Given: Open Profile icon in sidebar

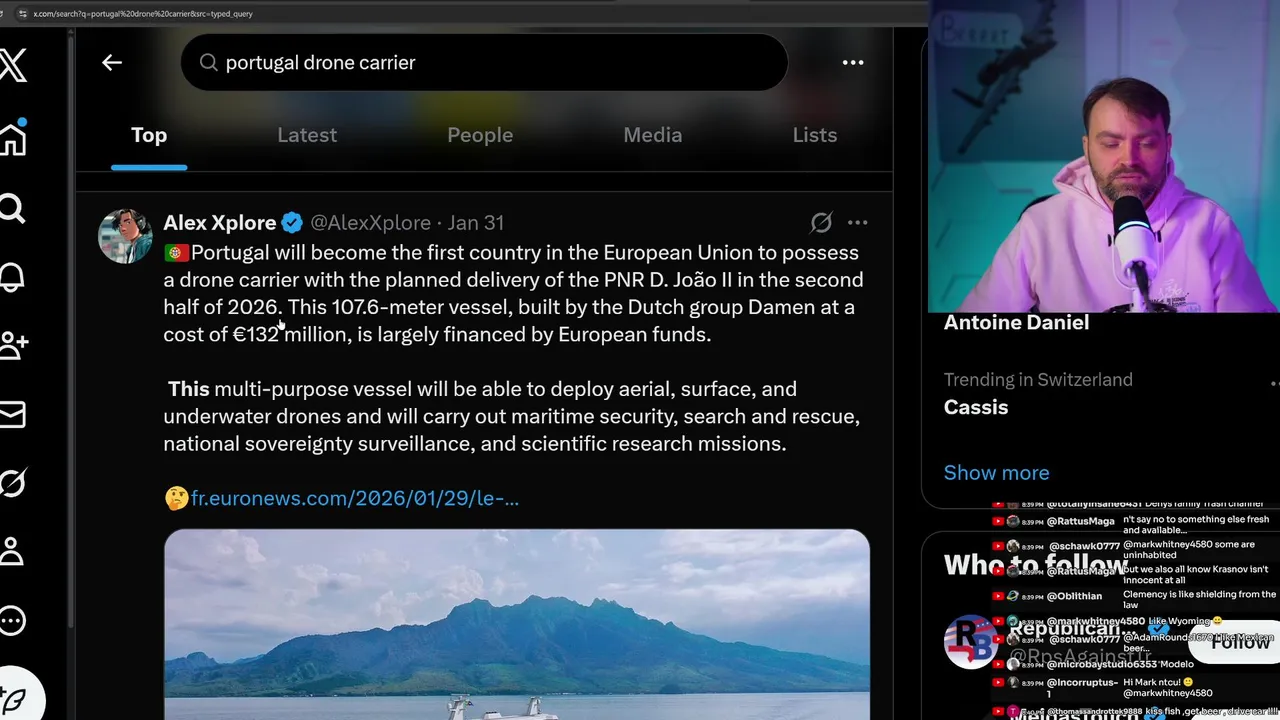Looking at the screenshot, I should [12, 552].
